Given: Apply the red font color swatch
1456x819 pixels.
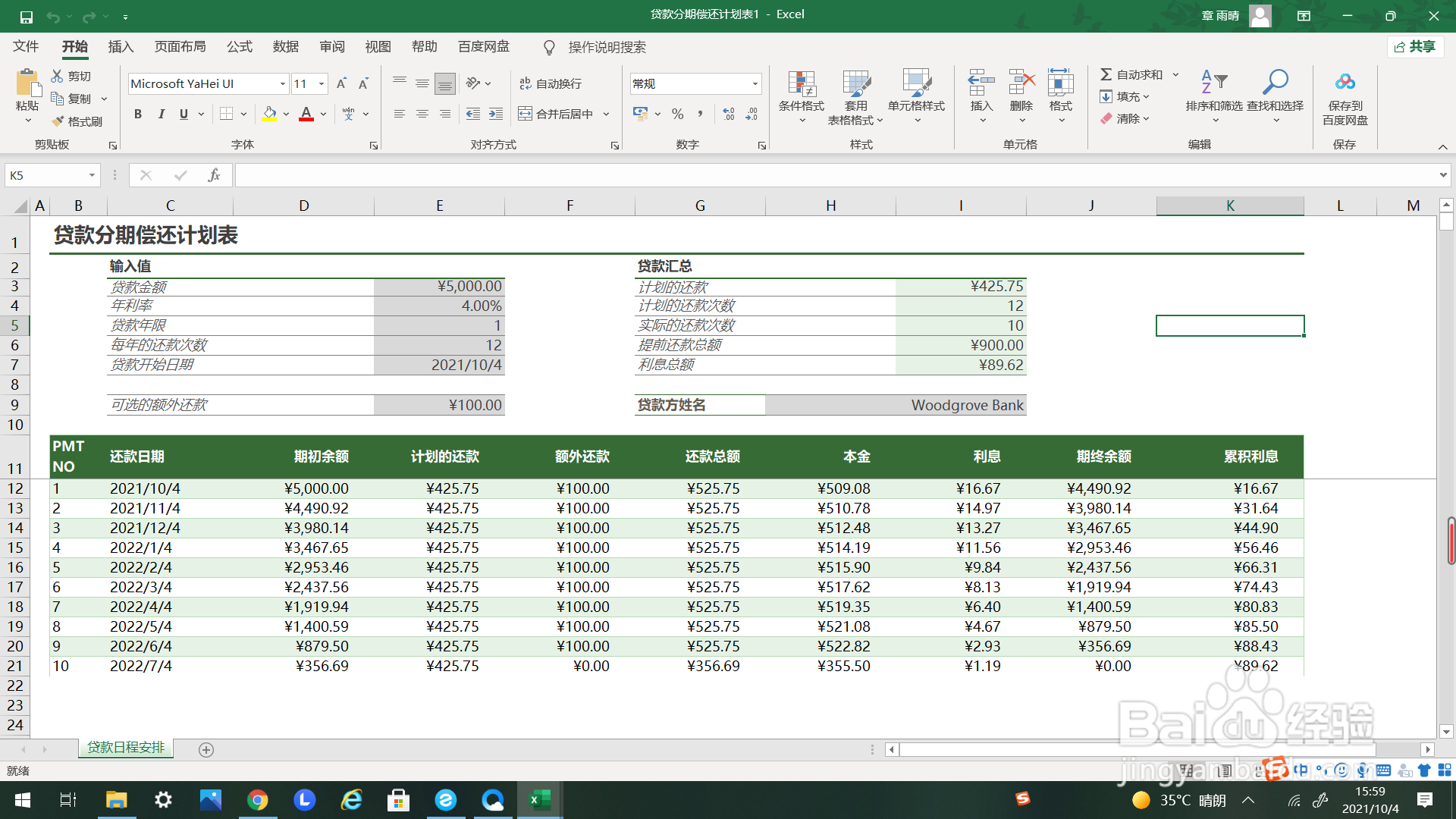Looking at the screenshot, I should click(x=306, y=114).
